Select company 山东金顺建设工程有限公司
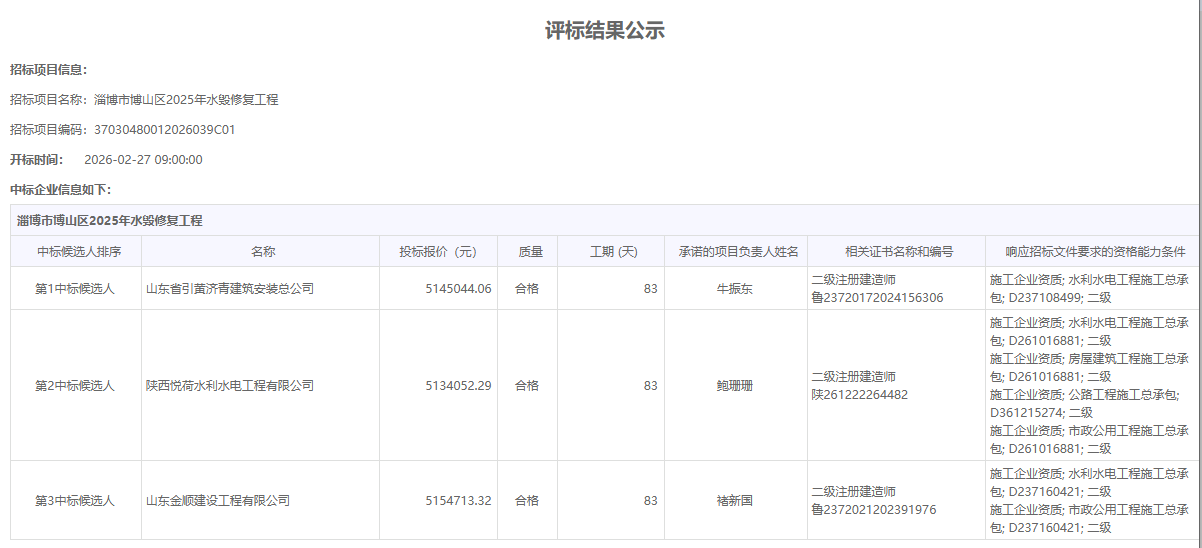 tap(218, 501)
